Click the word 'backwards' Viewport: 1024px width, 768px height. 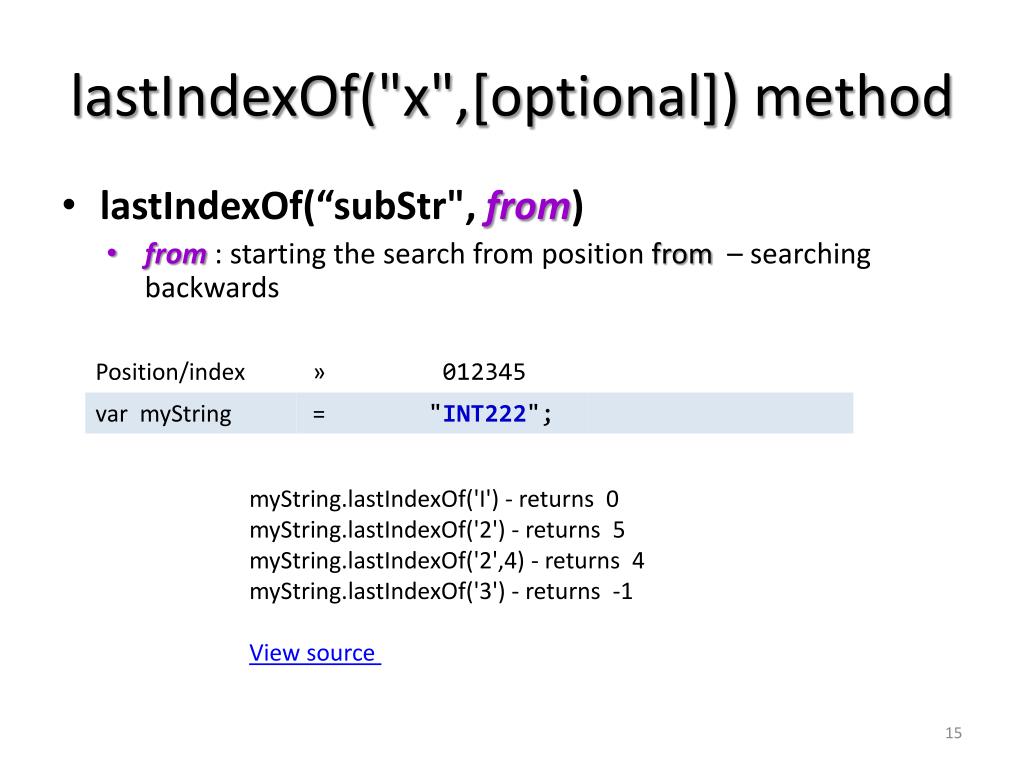[x=212, y=288]
